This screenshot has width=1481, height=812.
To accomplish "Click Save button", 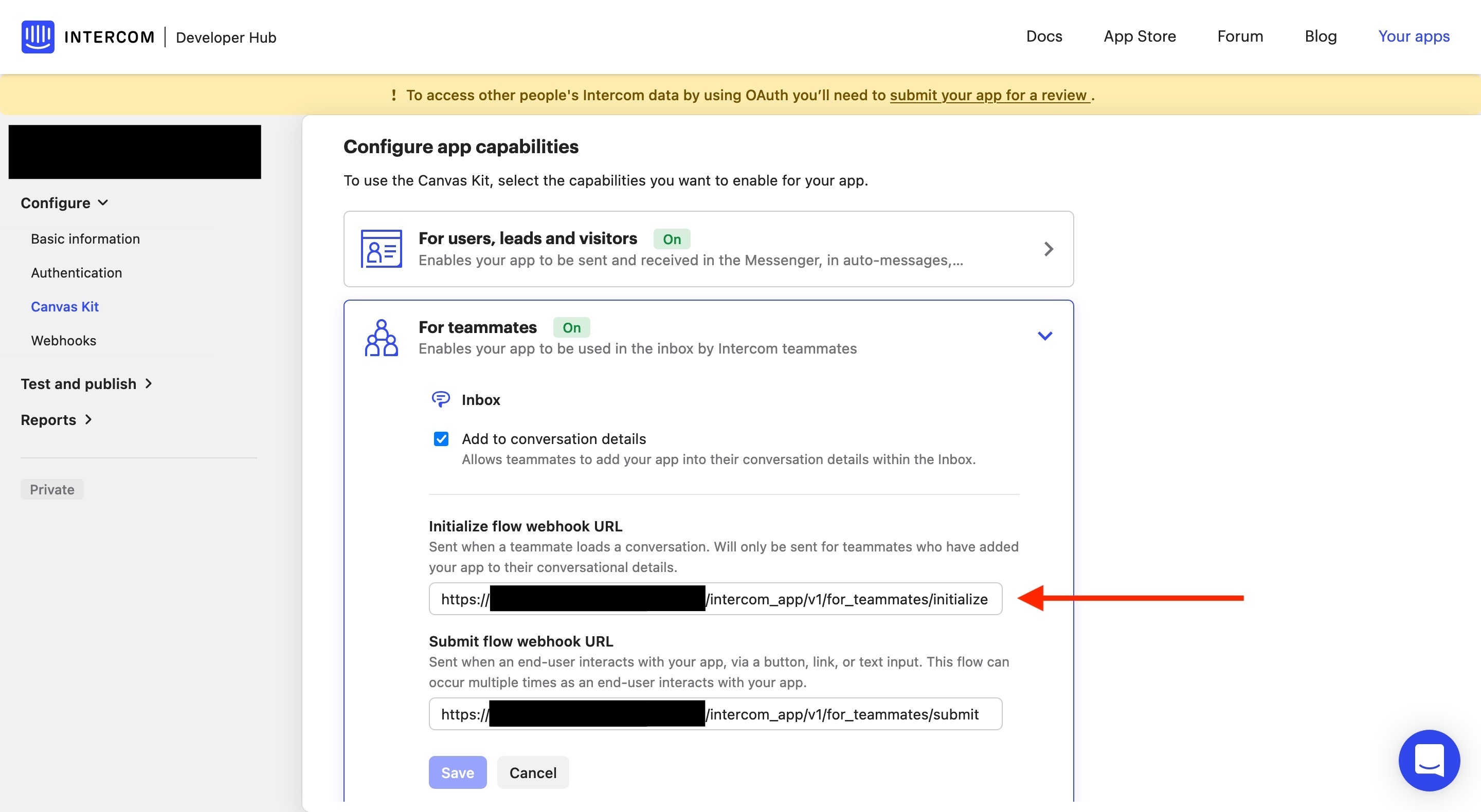I will pos(458,772).
